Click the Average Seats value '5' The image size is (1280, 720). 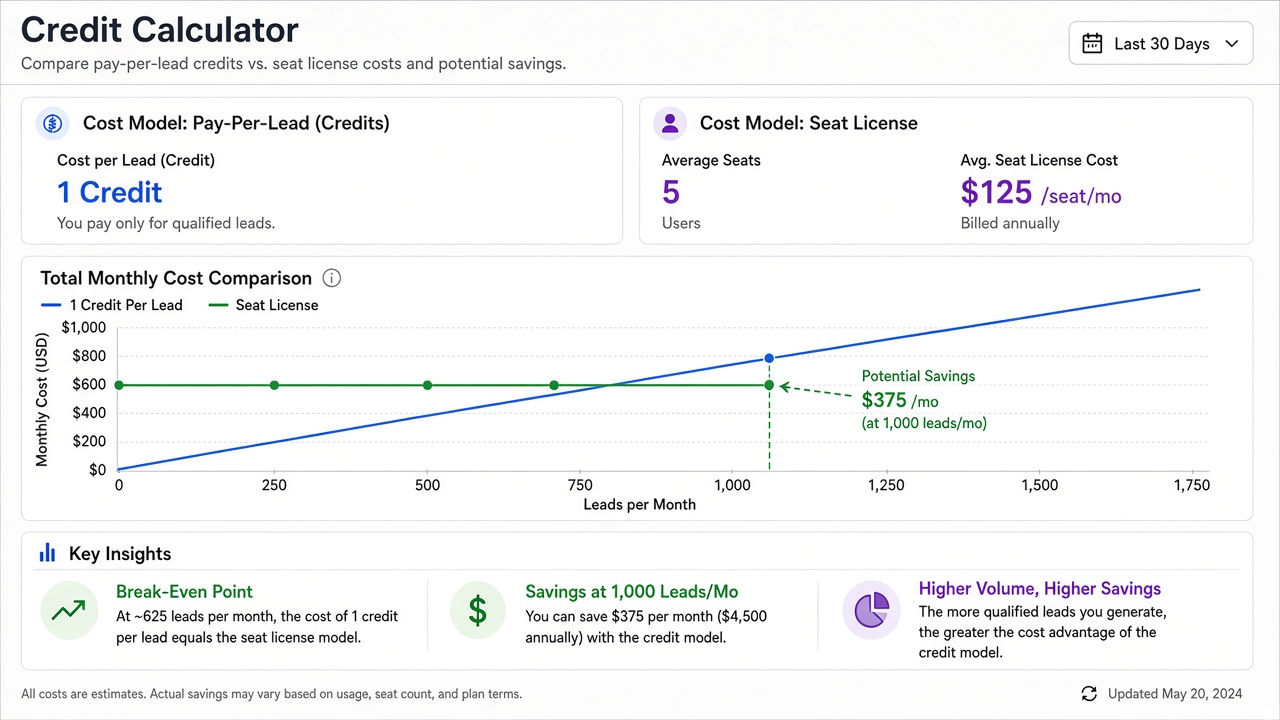tap(671, 192)
